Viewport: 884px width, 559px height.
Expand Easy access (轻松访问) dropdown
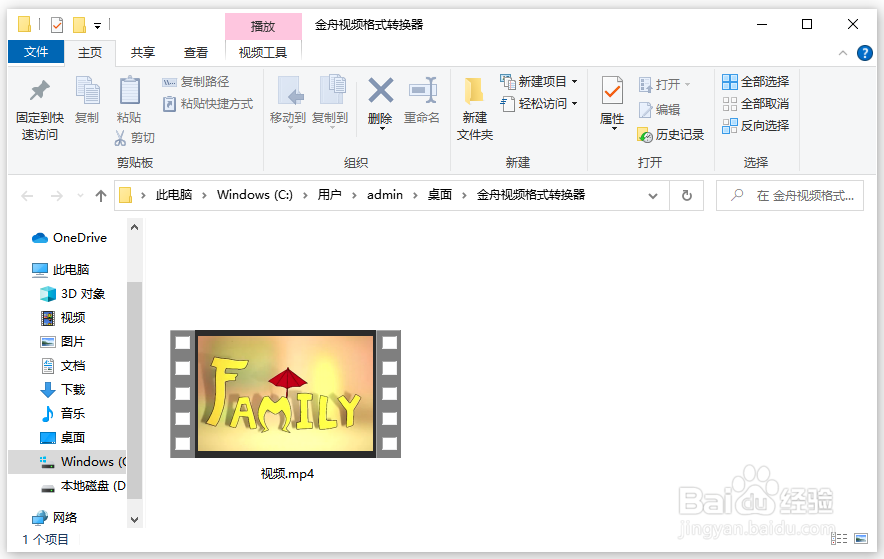pyautogui.click(x=574, y=104)
